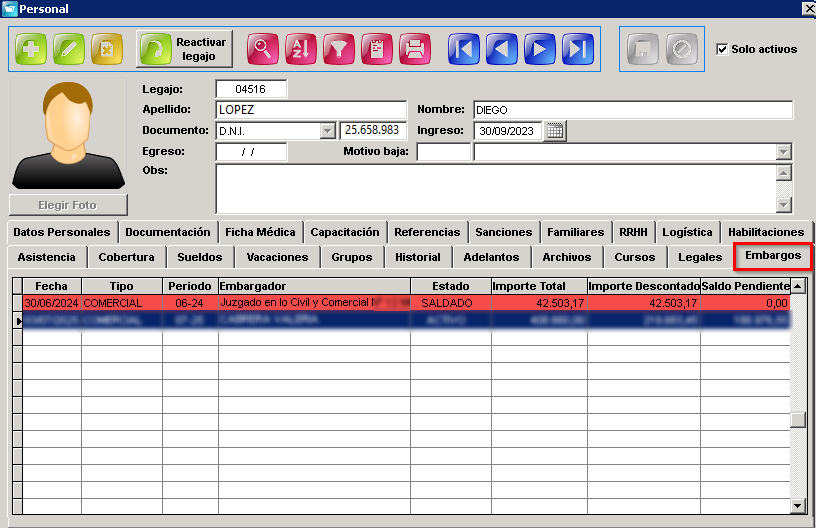Click the Reactivar legajo button
This screenshot has height=528, width=816.
coord(184,49)
